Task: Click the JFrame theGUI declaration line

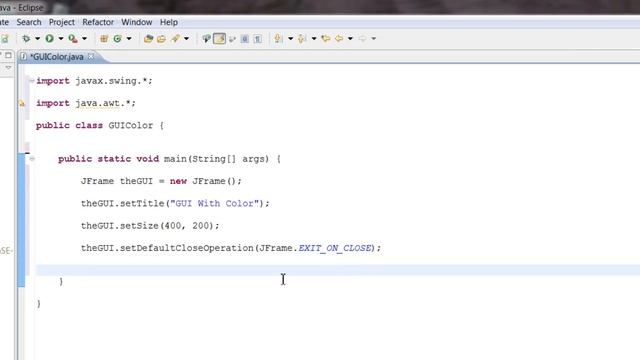Action: pyautogui.click(x=161, y=181)
